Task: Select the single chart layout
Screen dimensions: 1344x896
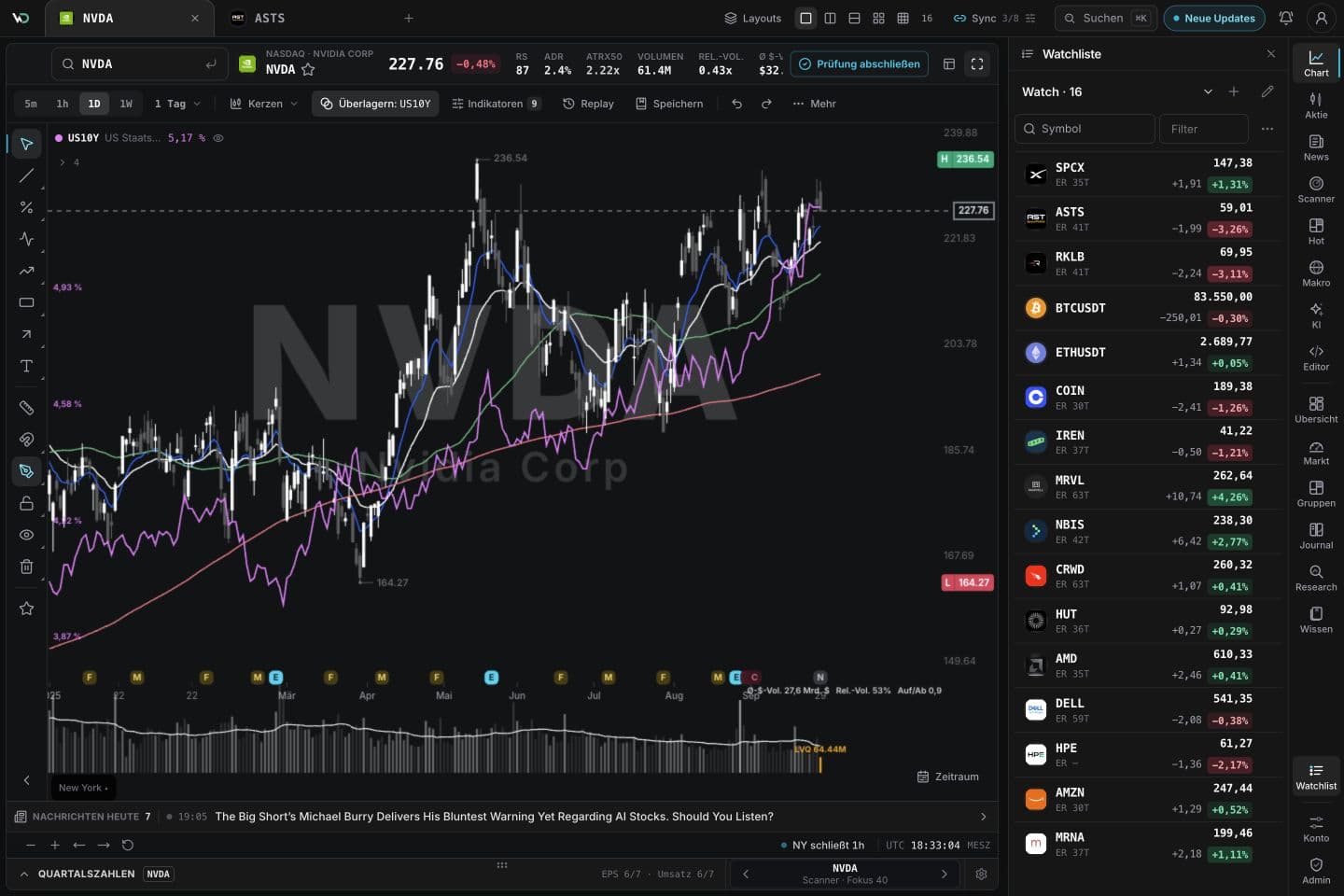Action: 805,18
